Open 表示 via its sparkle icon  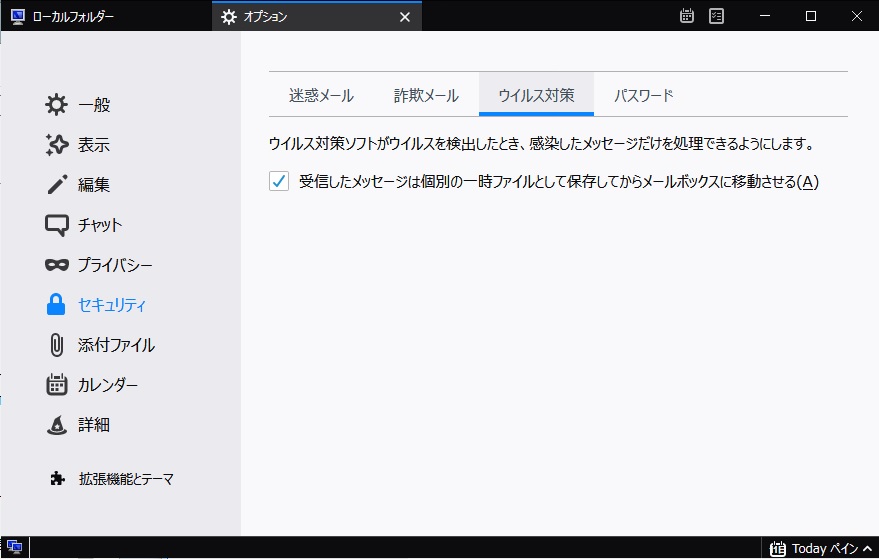point(57,145)
